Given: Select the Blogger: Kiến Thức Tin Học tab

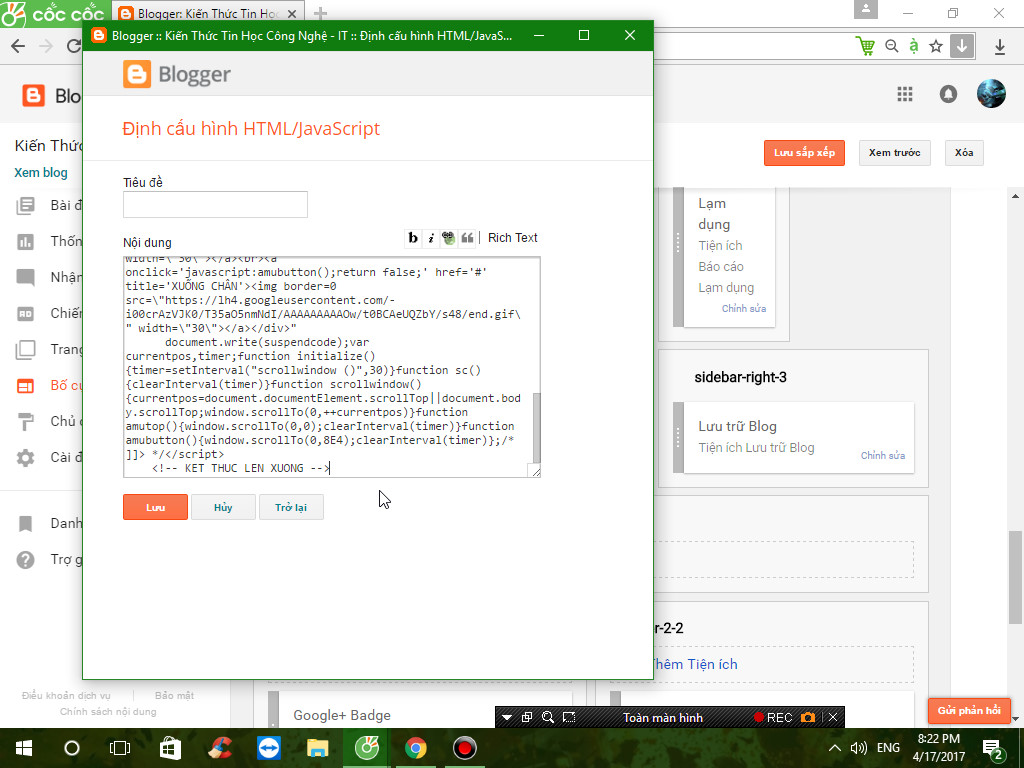Looking at the screenshot, I should tap(207, 13).
